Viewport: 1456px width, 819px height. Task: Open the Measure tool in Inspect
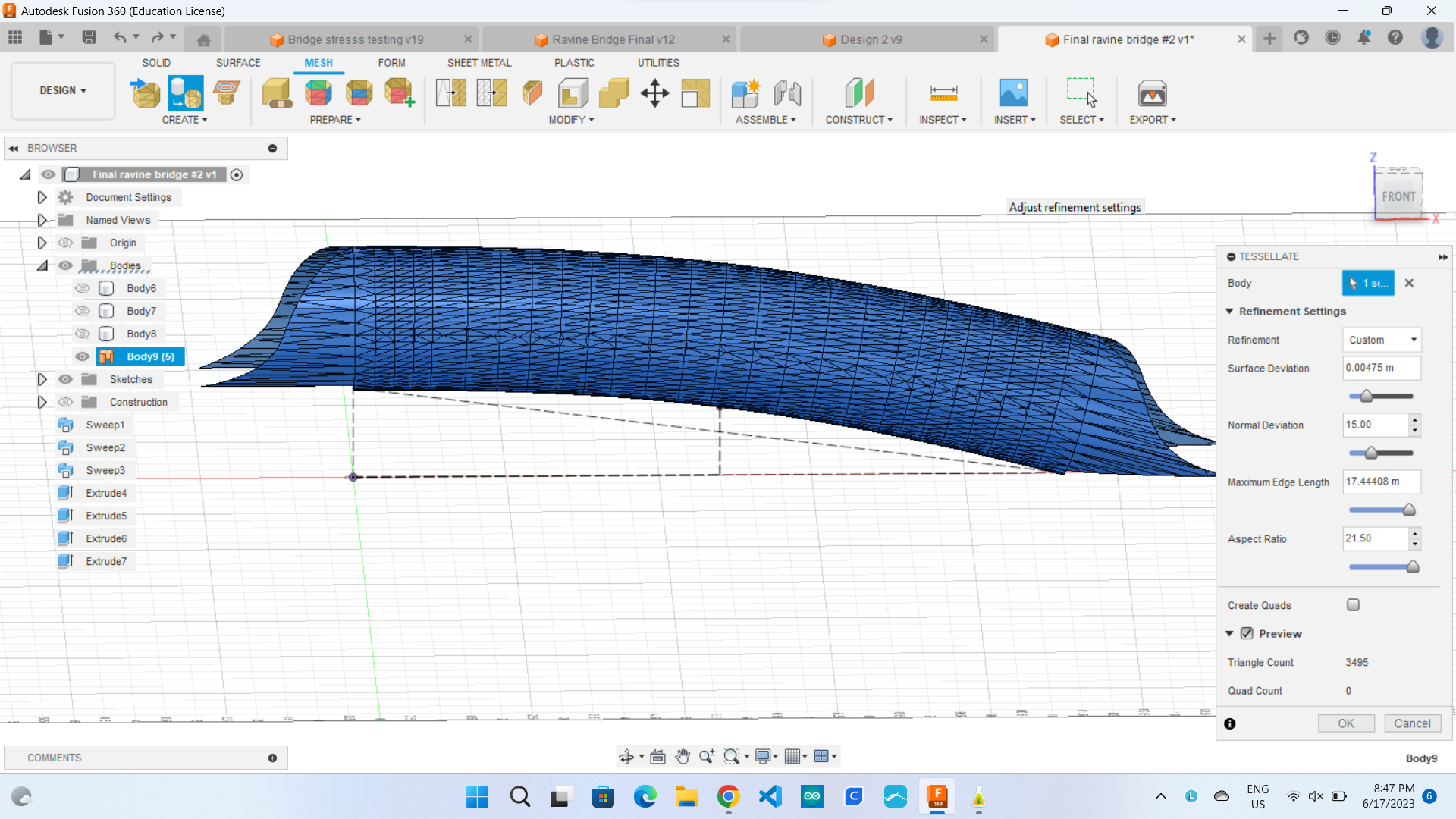[x=943, y=93]
